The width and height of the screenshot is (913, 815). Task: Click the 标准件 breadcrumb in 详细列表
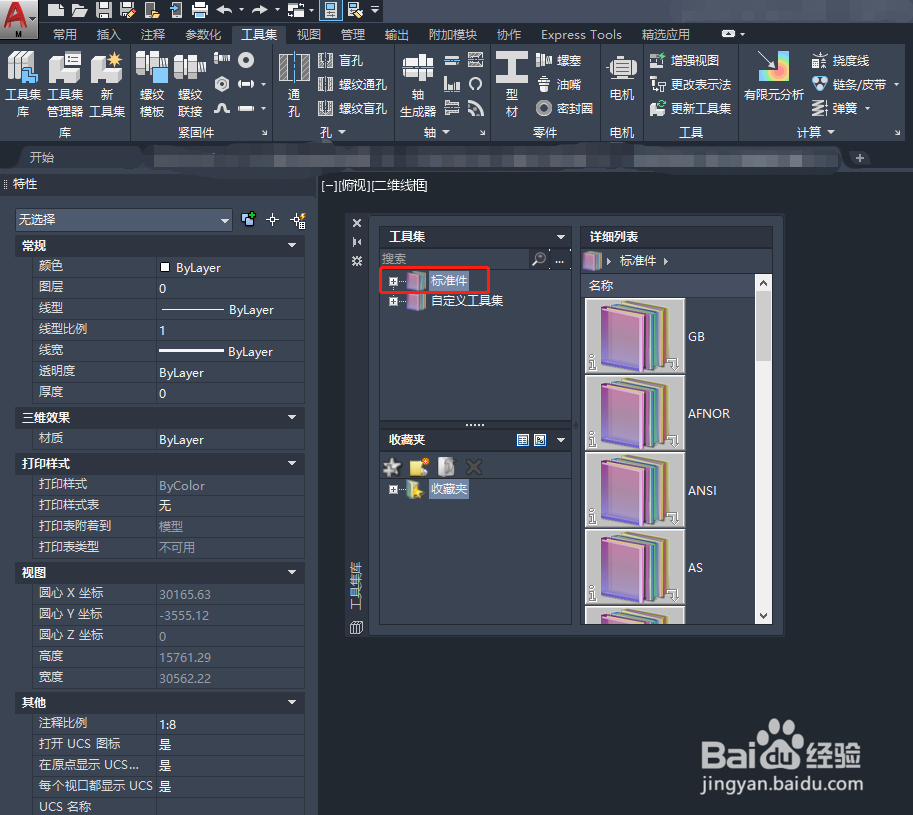point(638,261)
